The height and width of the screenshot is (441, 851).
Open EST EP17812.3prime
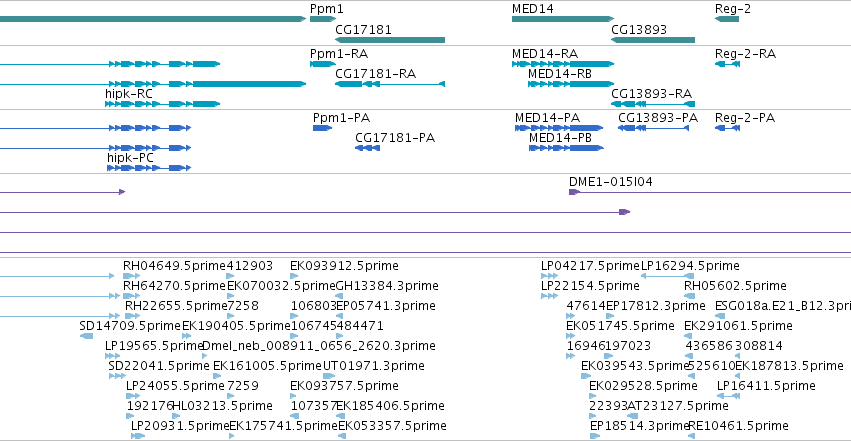pyautogui.click(x=656, y=306)
